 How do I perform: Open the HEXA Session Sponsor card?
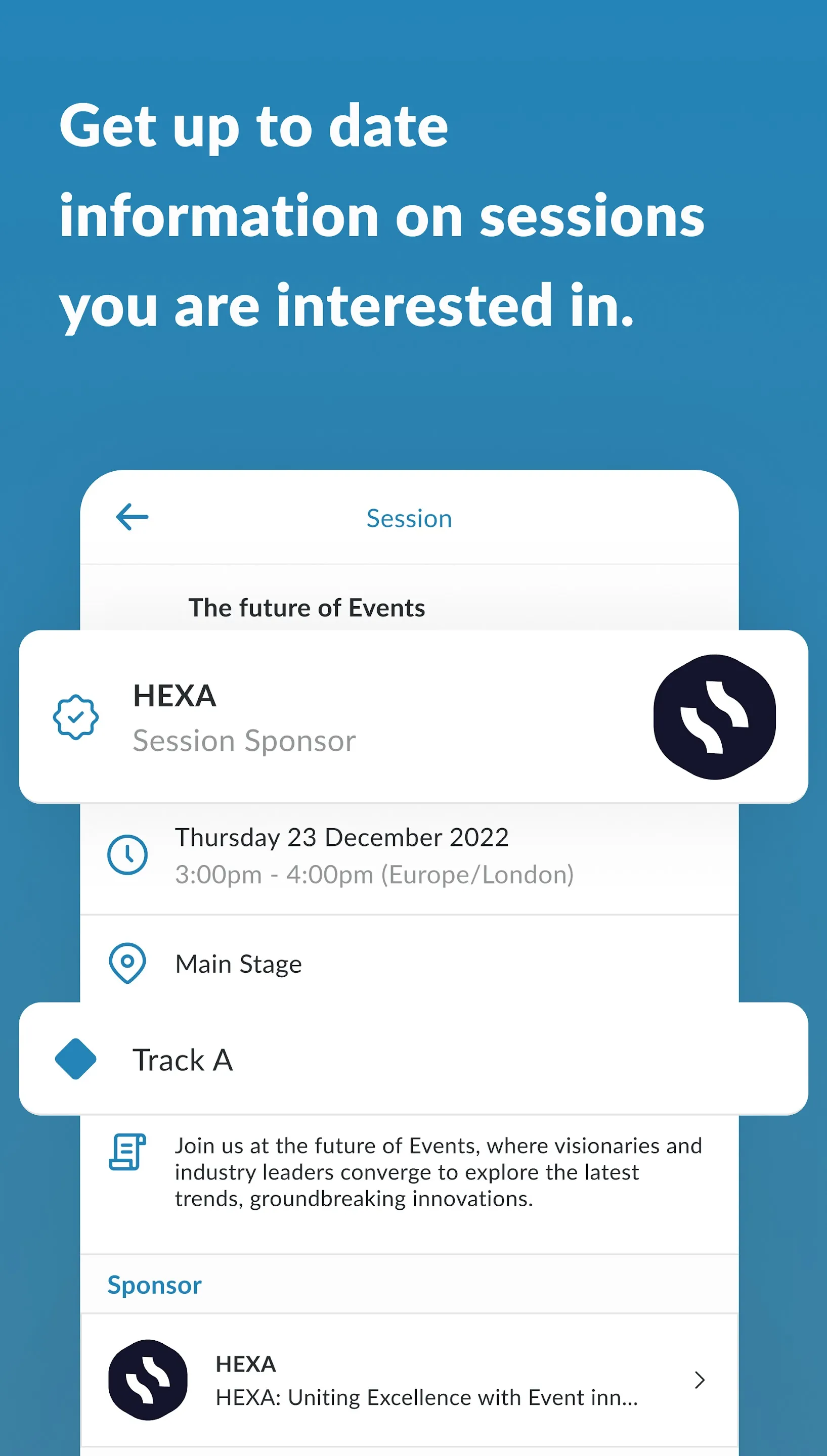(414, 717)
